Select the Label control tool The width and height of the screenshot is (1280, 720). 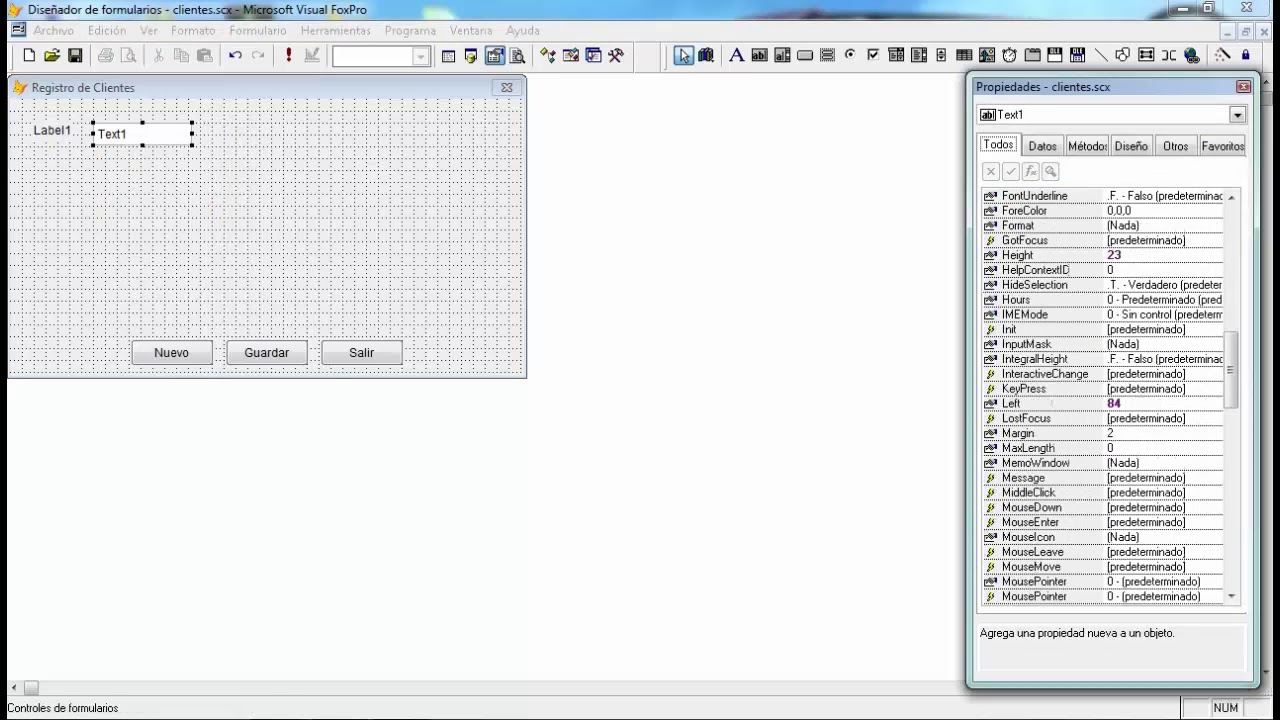(736, 56)
